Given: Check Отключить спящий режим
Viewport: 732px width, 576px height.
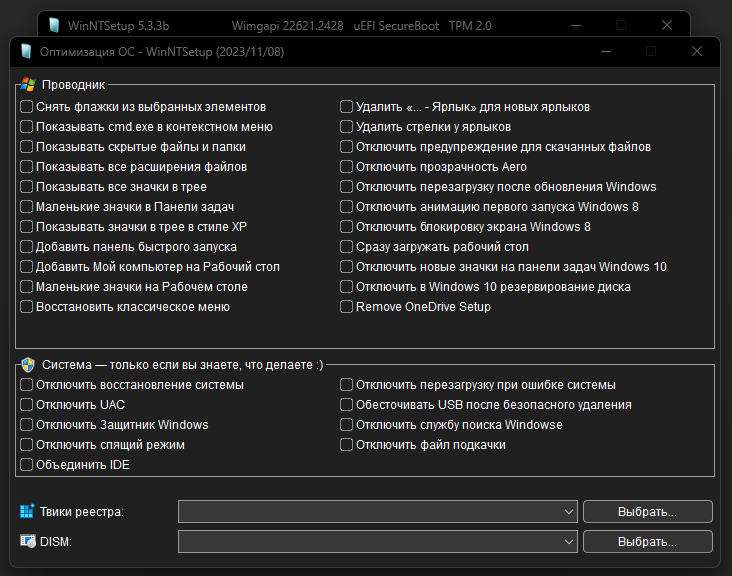Looking at the screenshot, I should coord(27,444).
